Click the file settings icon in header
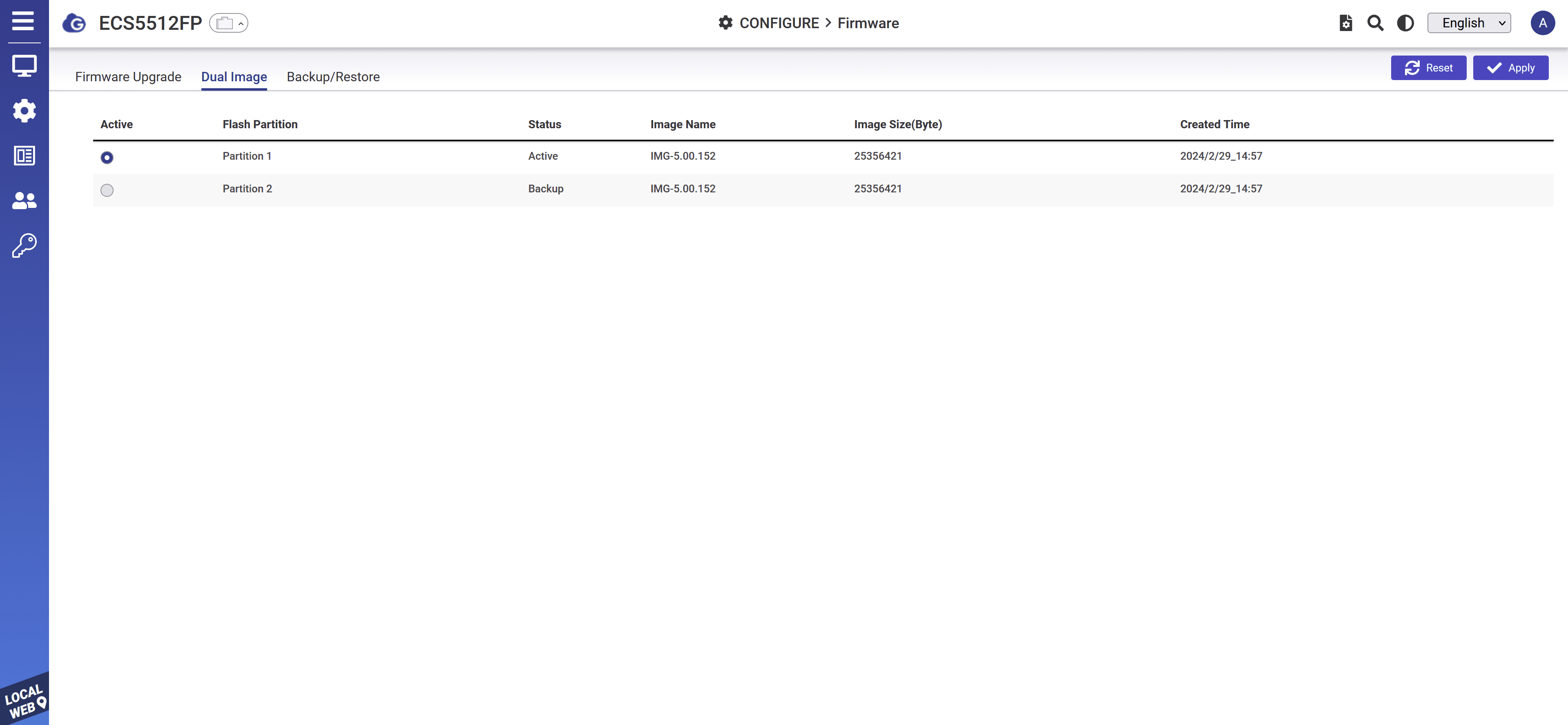The height and width of the screenshot is (725, 1568). (x=1345, y=23)
